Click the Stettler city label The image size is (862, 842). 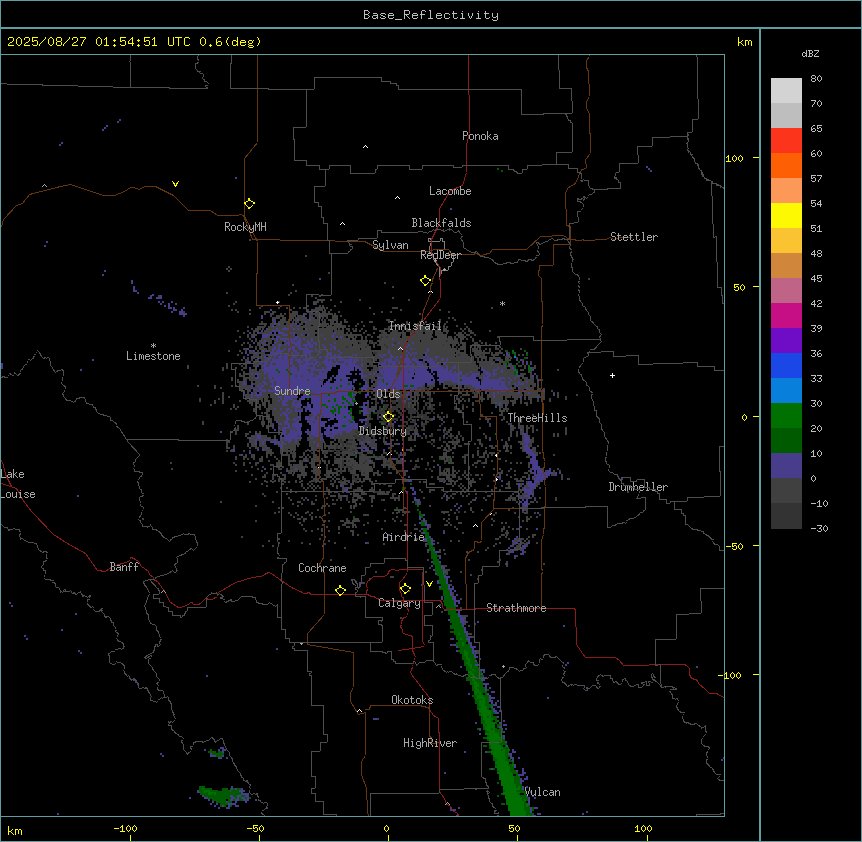[x=634, y=237]
